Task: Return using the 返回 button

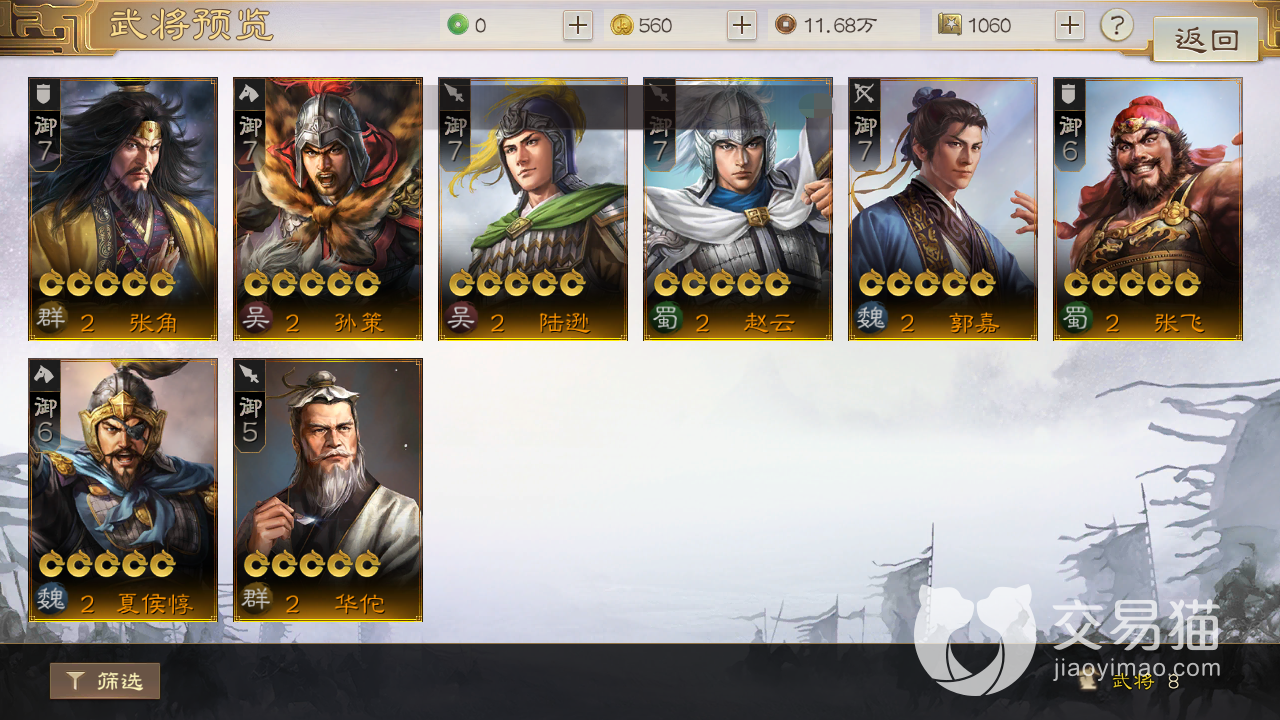Action: tap(1206, 40)
